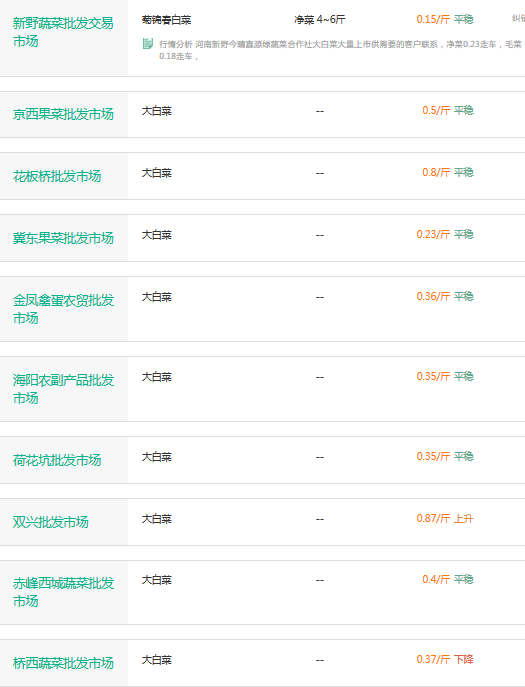Click the market analysis note icon
This screenshot has width=525, height=687.
(x=148, y=43)
